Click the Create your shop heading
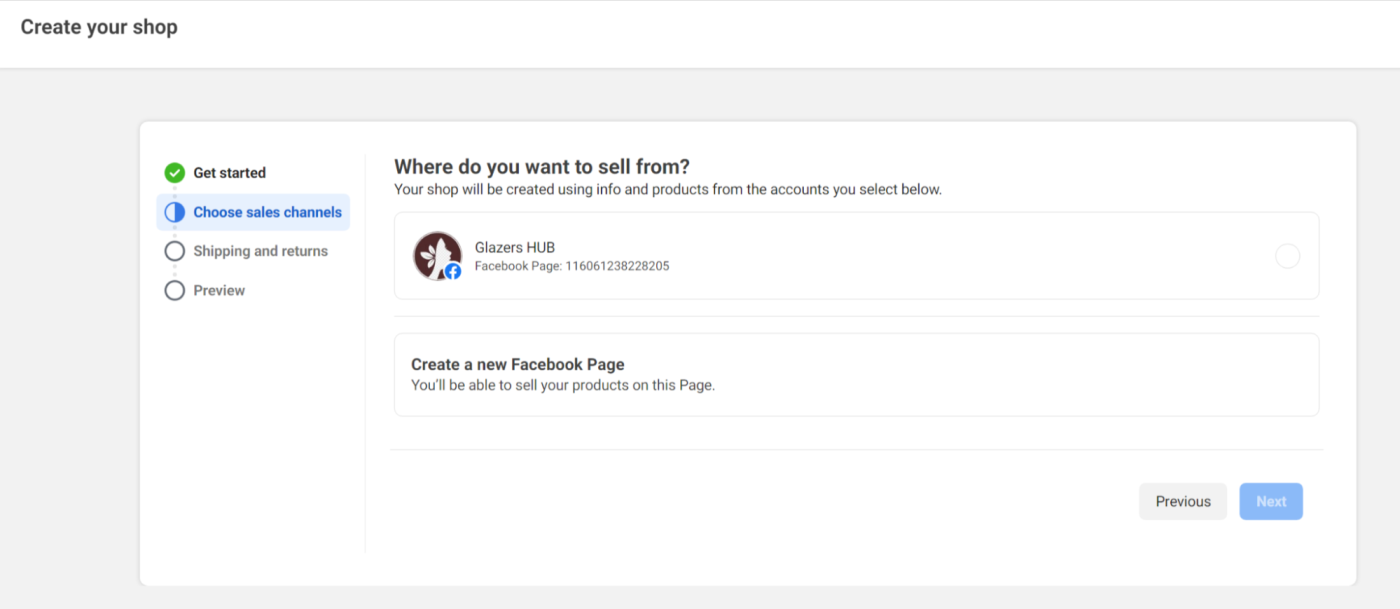Screen dimensions: 1400x609 (98, 27)
